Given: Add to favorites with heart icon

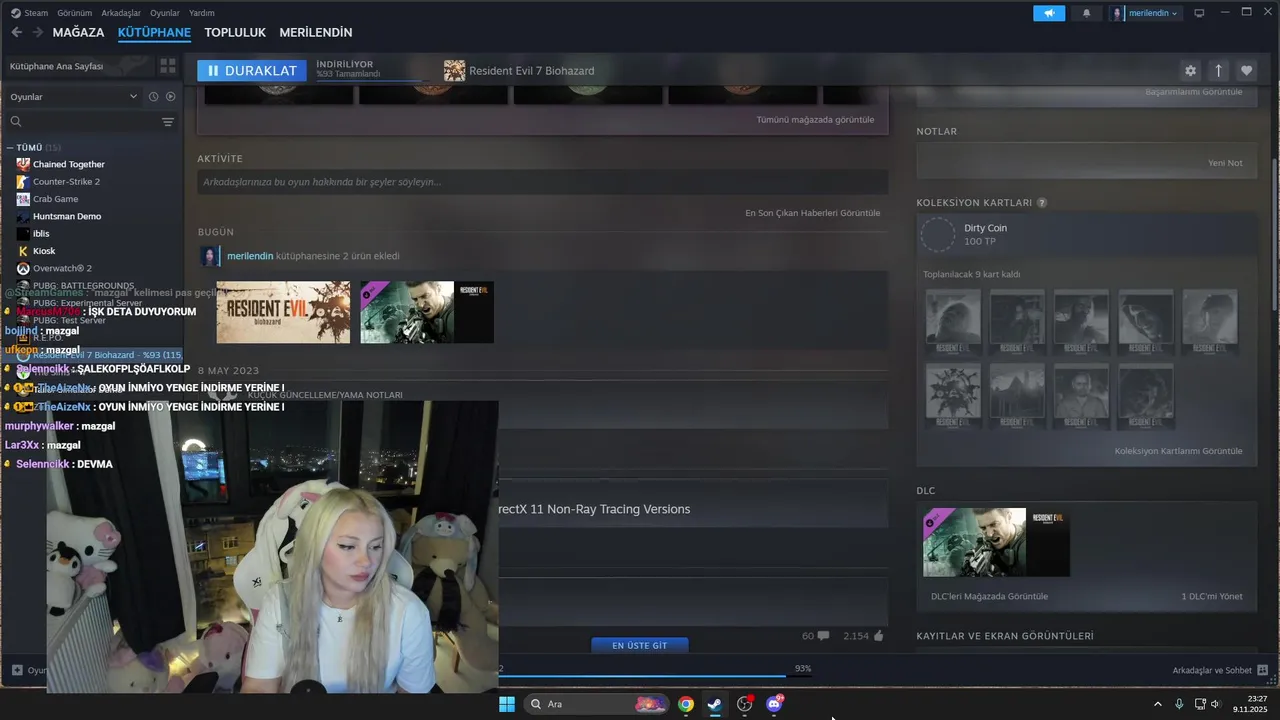Looking at the screenshot, I should pos(1246,71).
